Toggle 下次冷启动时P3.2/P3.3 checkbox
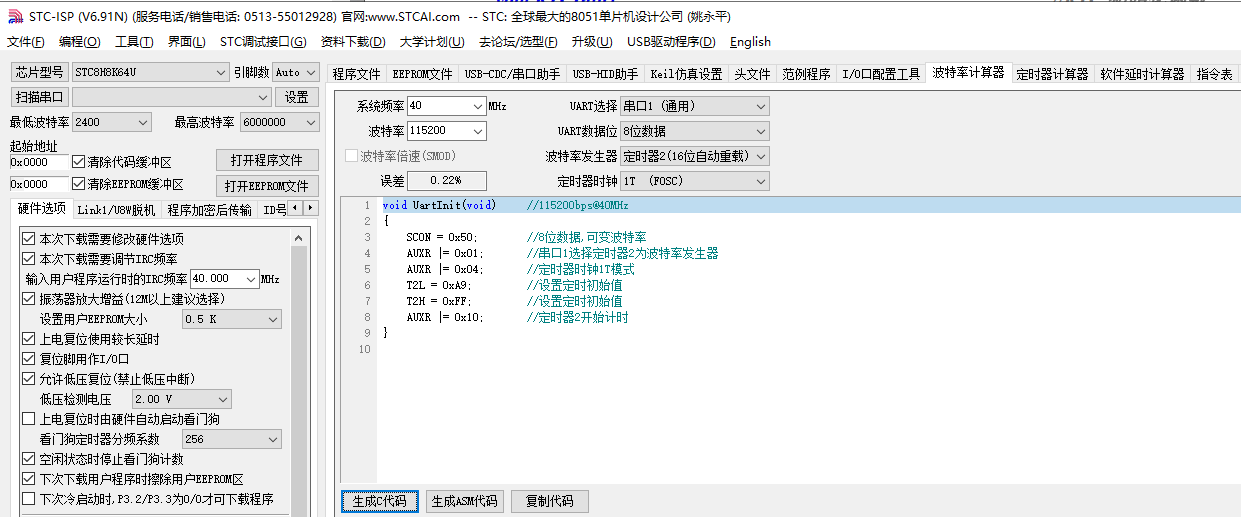 28,499
